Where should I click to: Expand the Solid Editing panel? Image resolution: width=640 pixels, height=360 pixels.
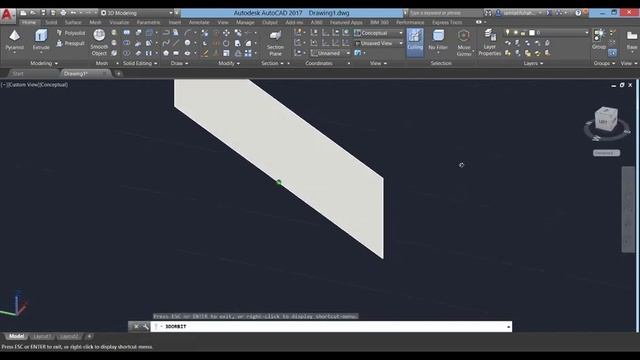[x=140, y=63]
